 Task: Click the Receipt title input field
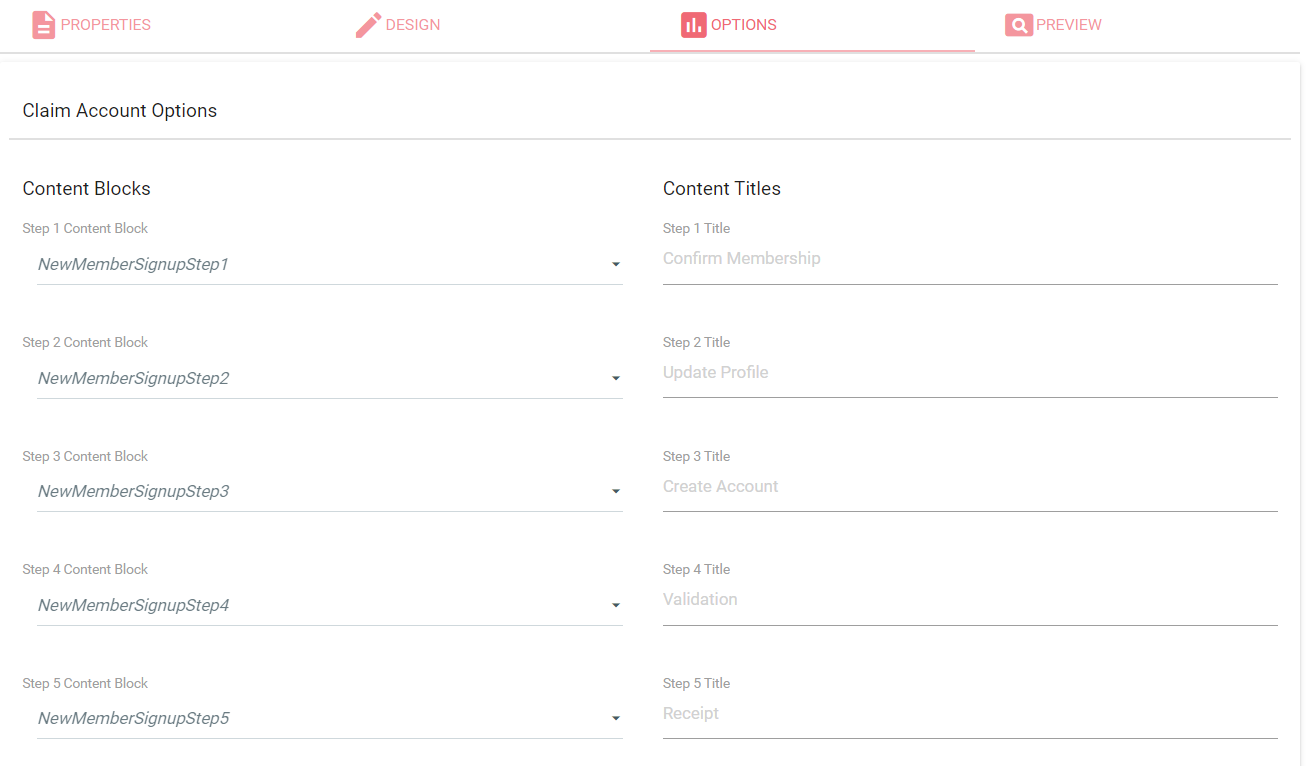point(969,714)
